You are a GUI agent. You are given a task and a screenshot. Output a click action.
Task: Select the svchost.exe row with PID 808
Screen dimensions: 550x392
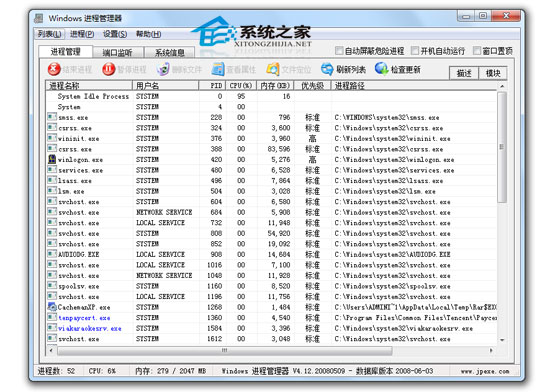[x=271, y=233]
